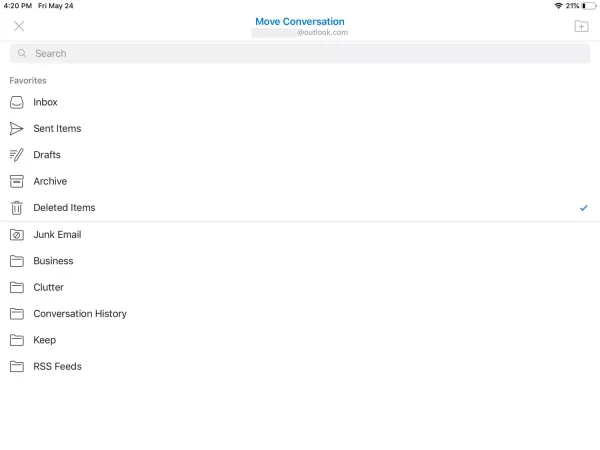Tap the Move Conversation title
Screen dimensions: 600x450
pyautogui.click(x=299, y=21)
